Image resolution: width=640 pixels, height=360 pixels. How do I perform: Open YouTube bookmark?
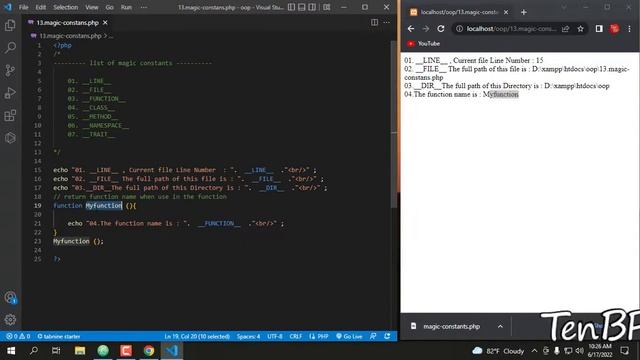click(x=424, y=44)
